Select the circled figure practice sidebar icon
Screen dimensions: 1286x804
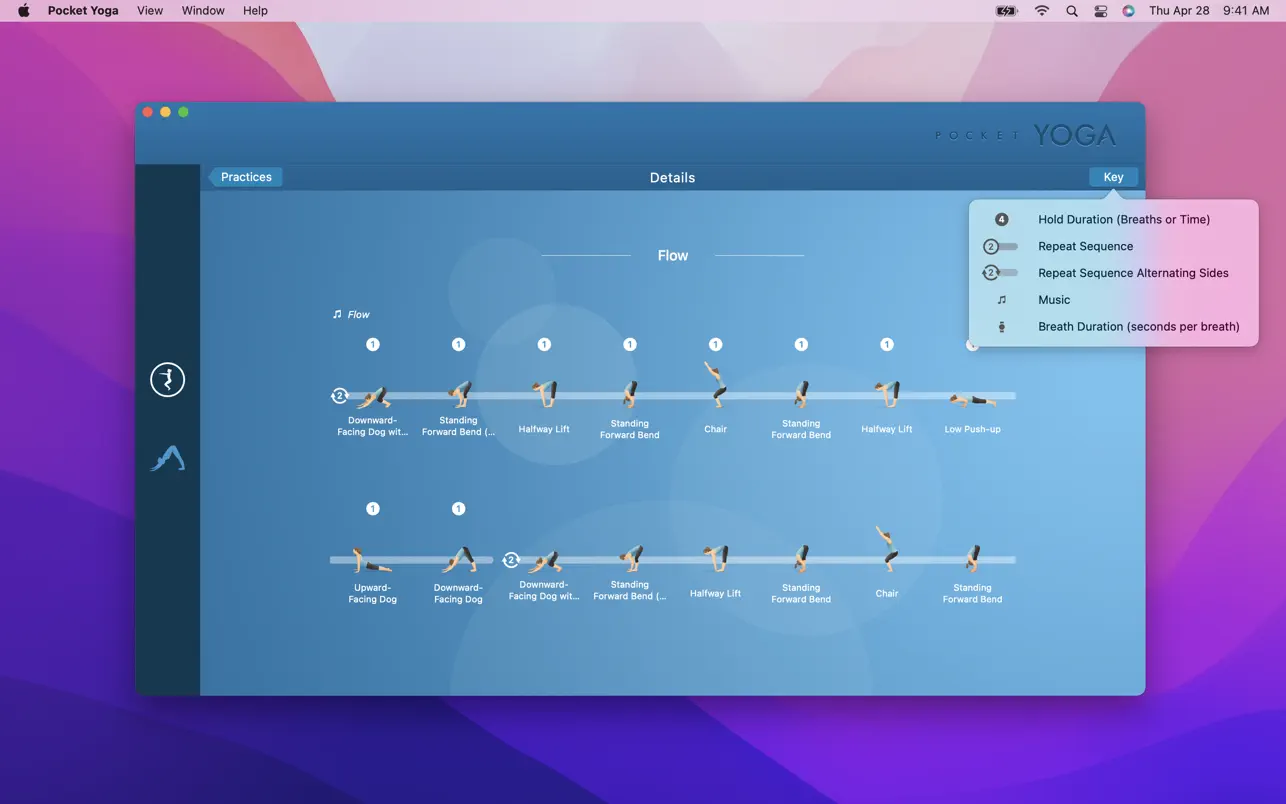tap(167, 380)
